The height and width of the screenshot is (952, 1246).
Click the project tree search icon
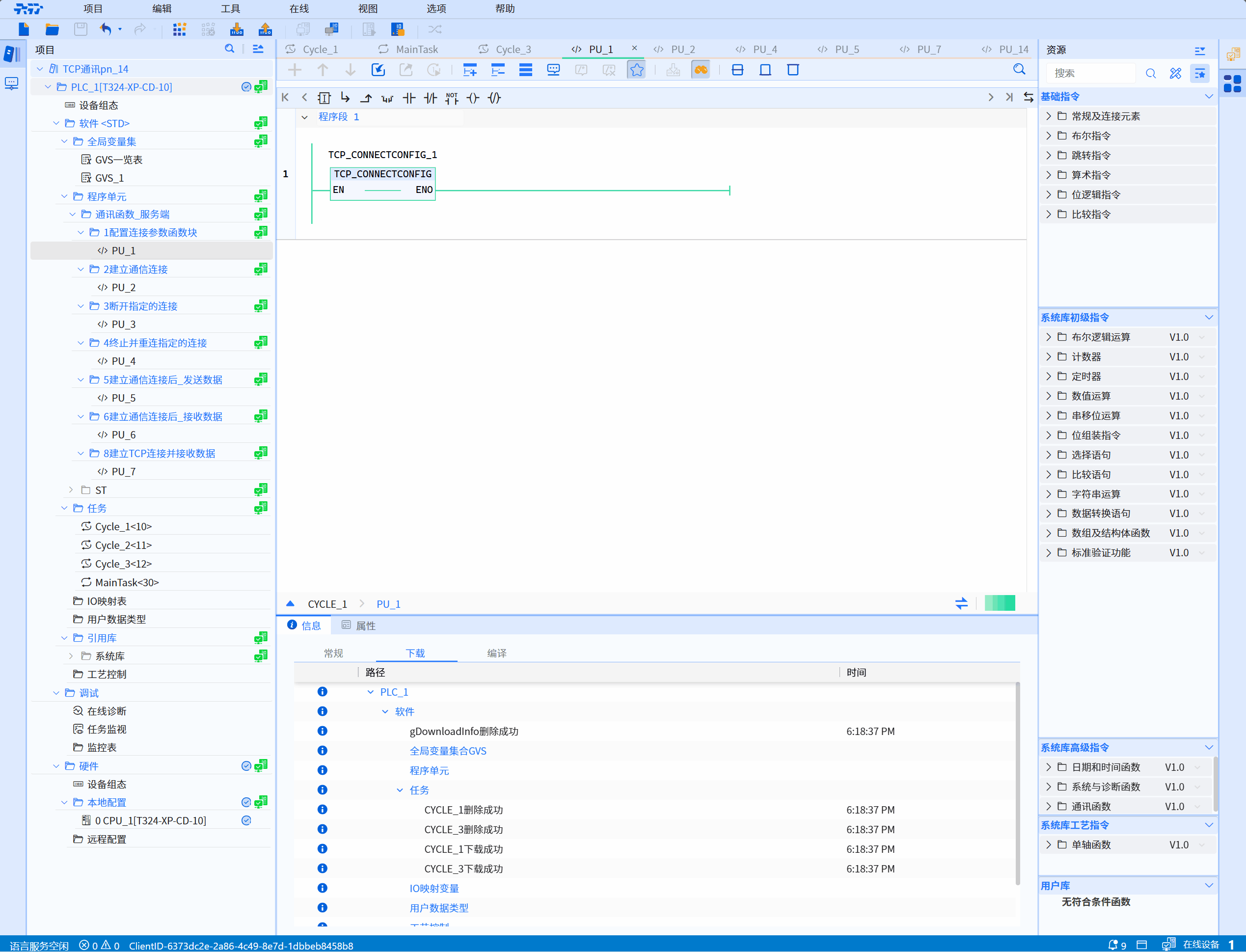[x=229, y=49]
